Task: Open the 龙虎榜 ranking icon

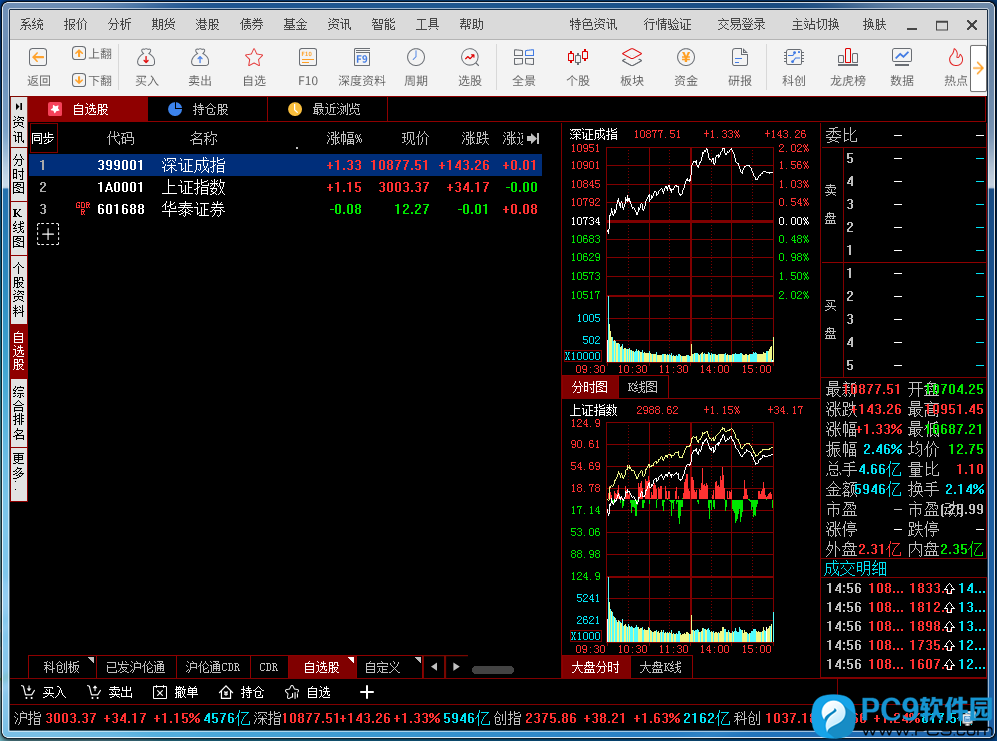Action: click(848, 58)
